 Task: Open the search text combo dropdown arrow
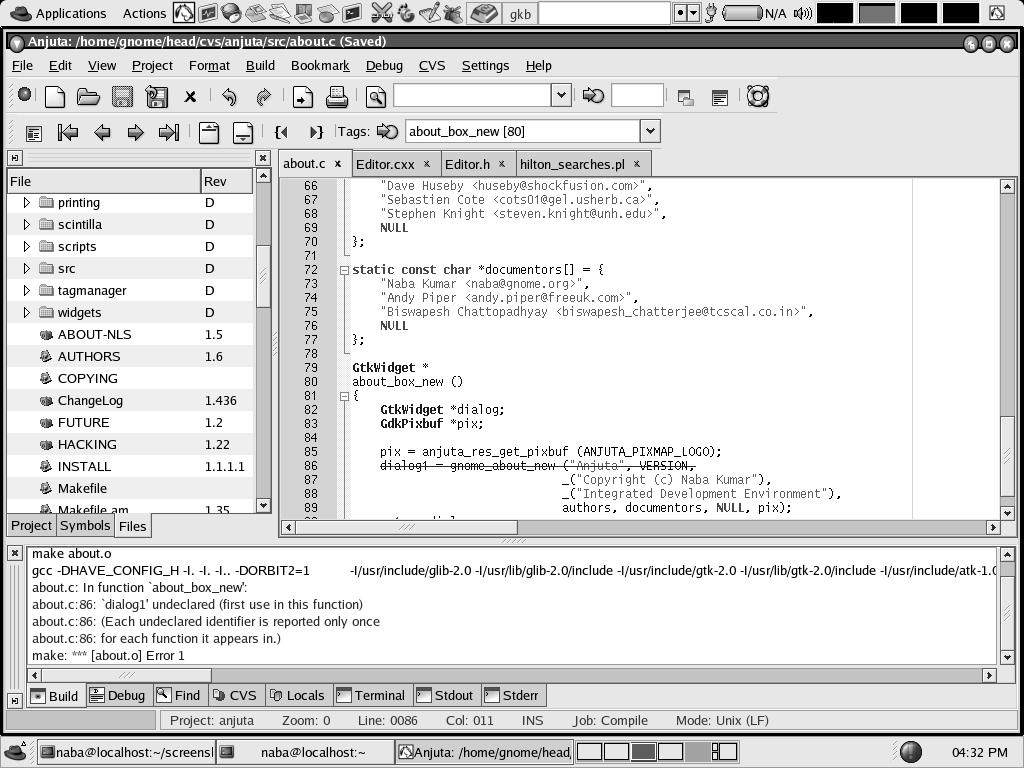(561, 95)
